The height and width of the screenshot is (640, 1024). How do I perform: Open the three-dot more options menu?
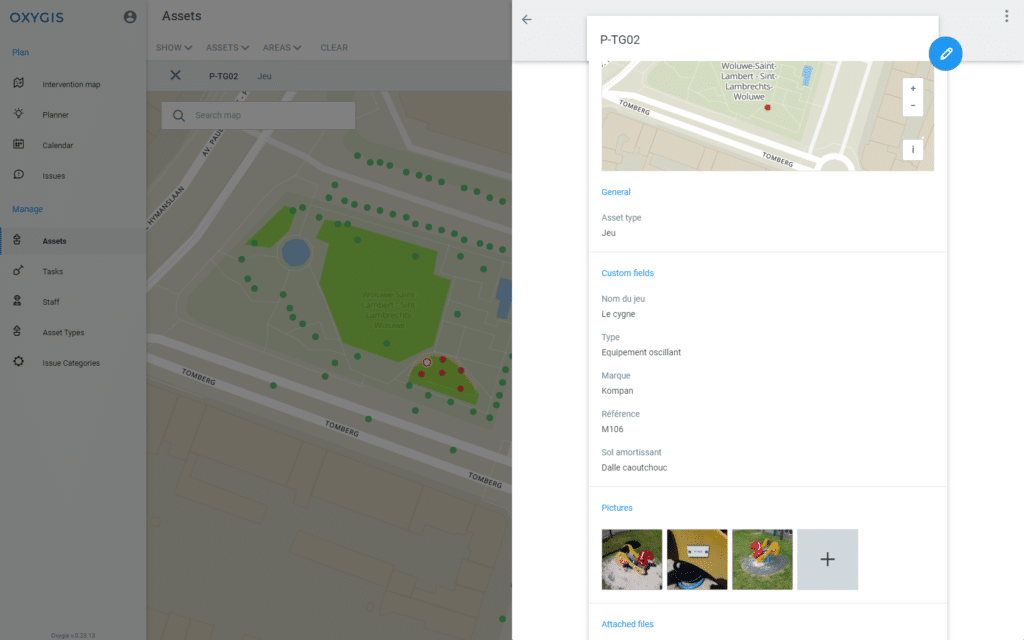1006,16
